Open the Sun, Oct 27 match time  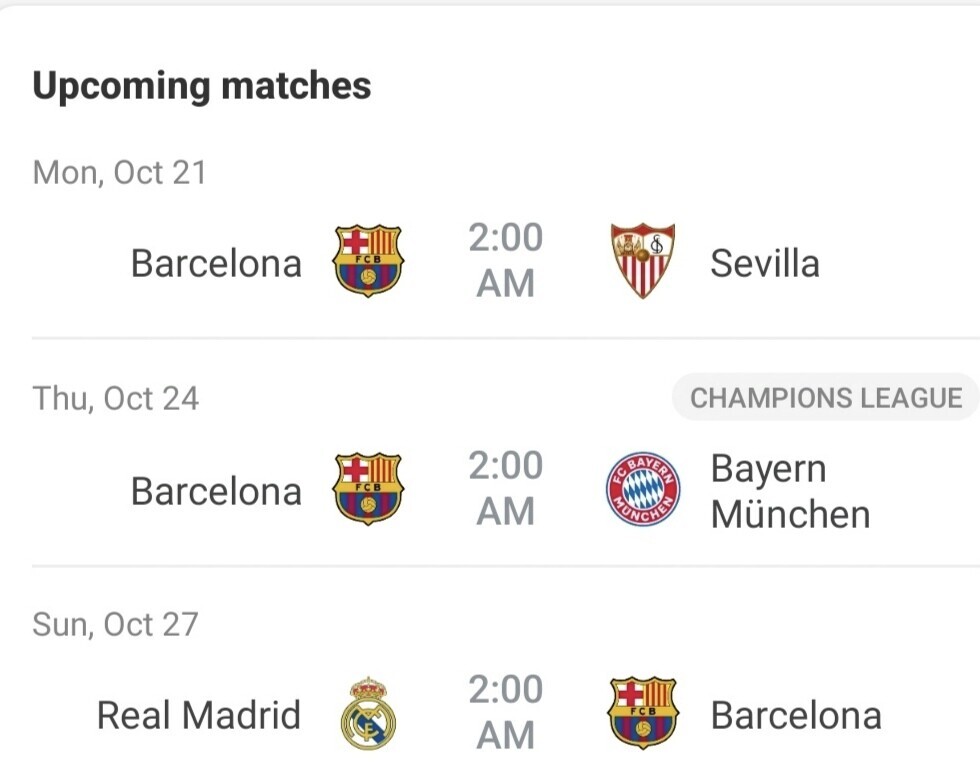(x=506, y=712)
